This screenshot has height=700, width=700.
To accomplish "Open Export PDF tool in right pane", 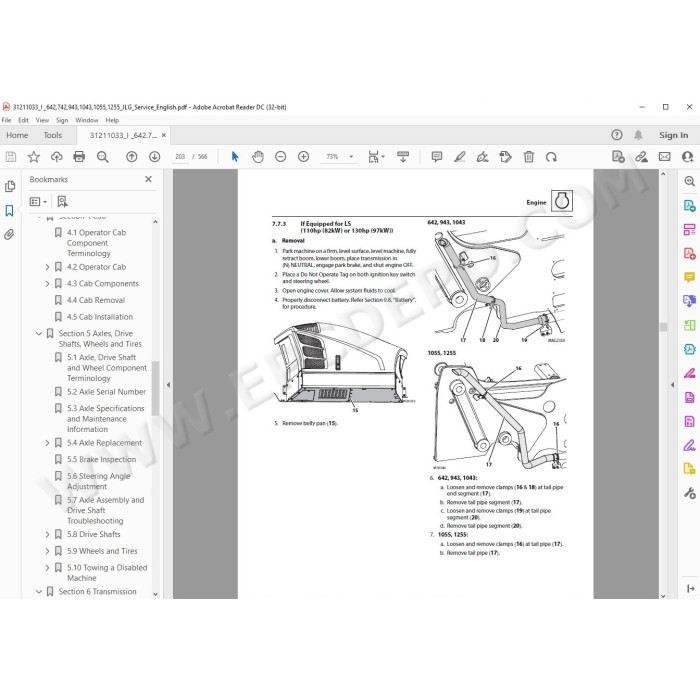I will (x=689, y=205).
